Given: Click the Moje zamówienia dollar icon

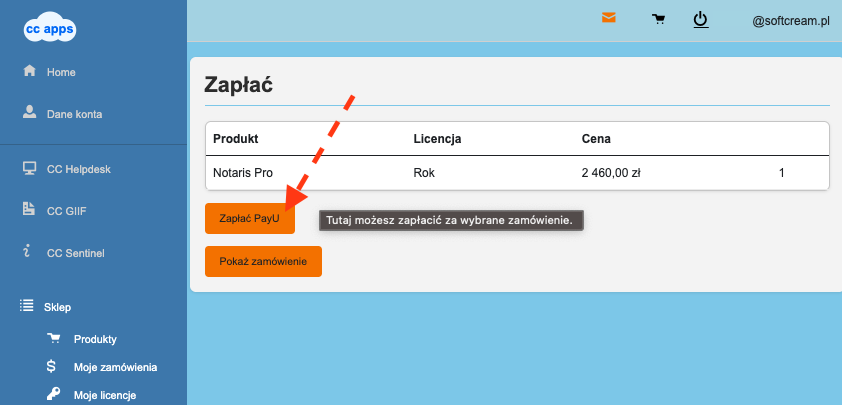Looking at the screenshot, I should (53, 367).
